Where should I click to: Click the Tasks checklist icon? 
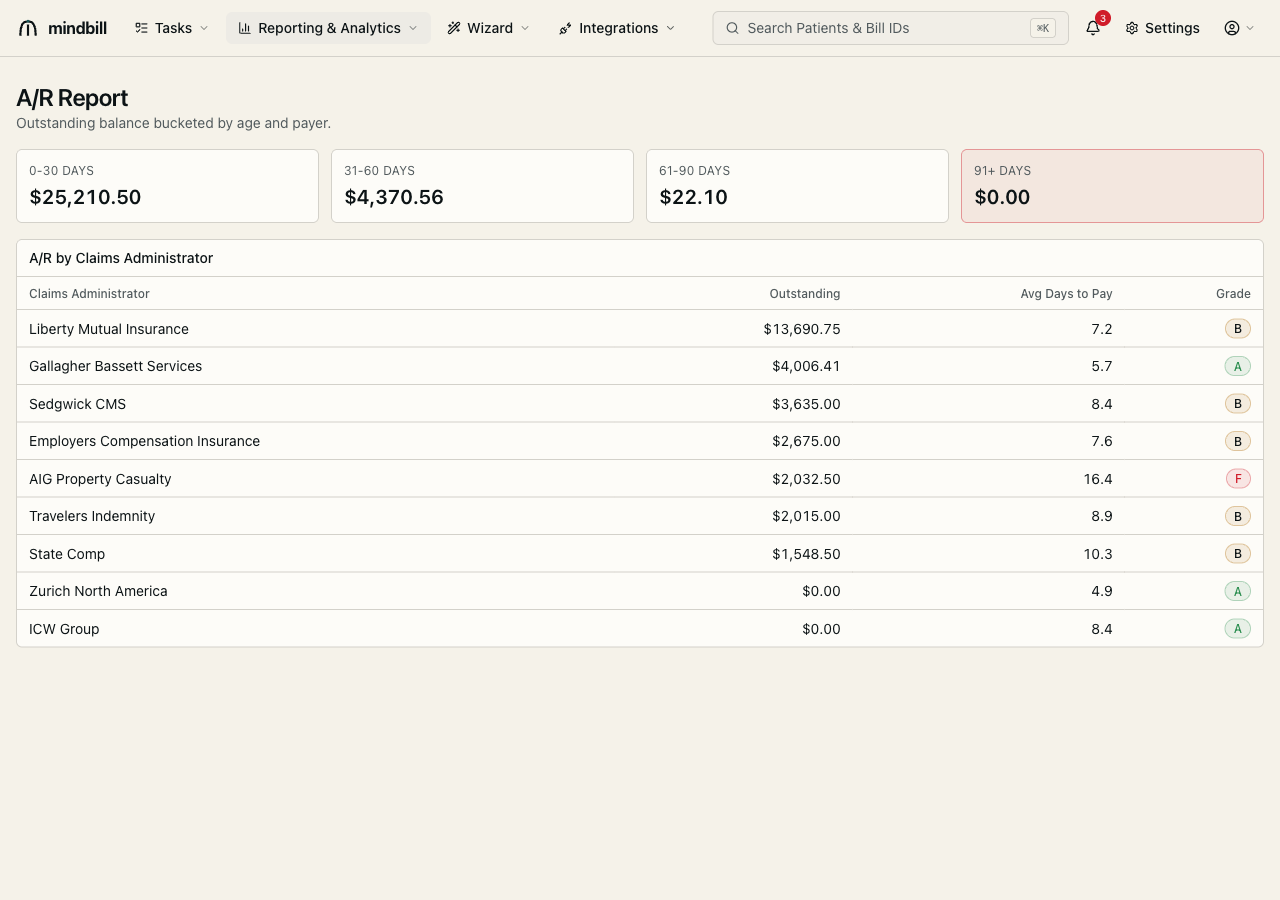coord(141,28)
